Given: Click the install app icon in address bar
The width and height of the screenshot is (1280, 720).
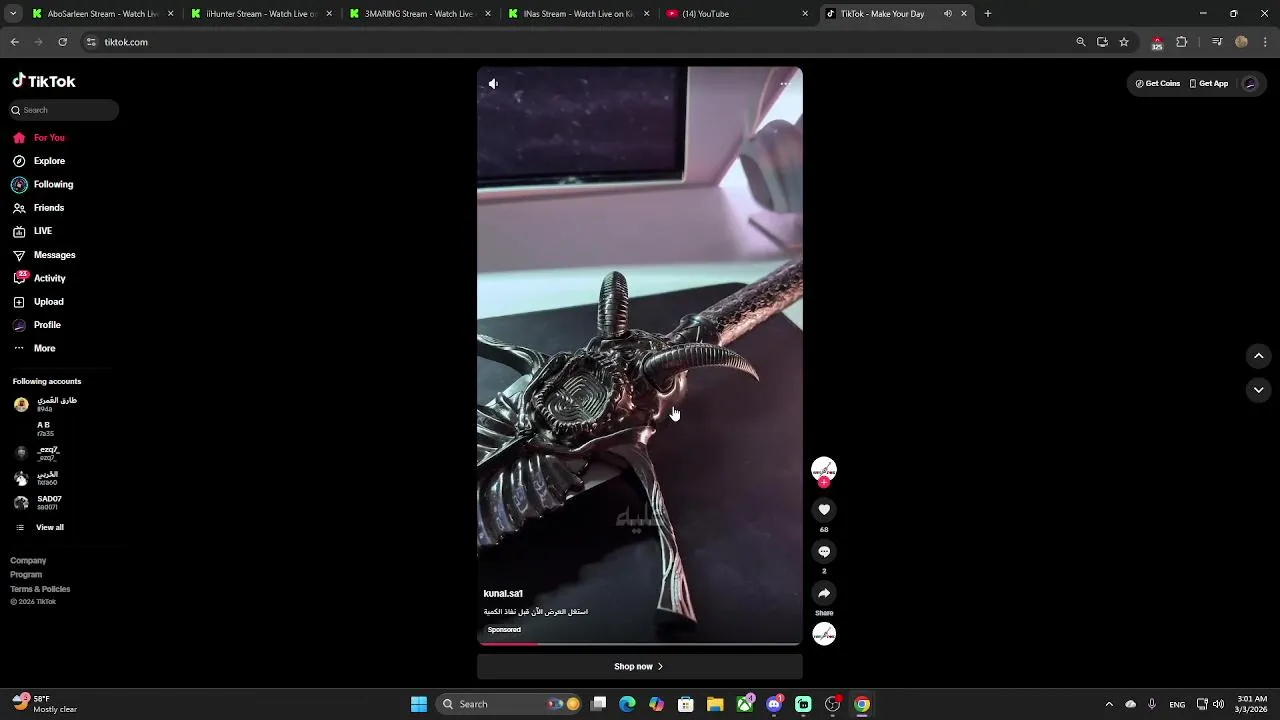Looking at the screenshot, I should coord(1102,42).
